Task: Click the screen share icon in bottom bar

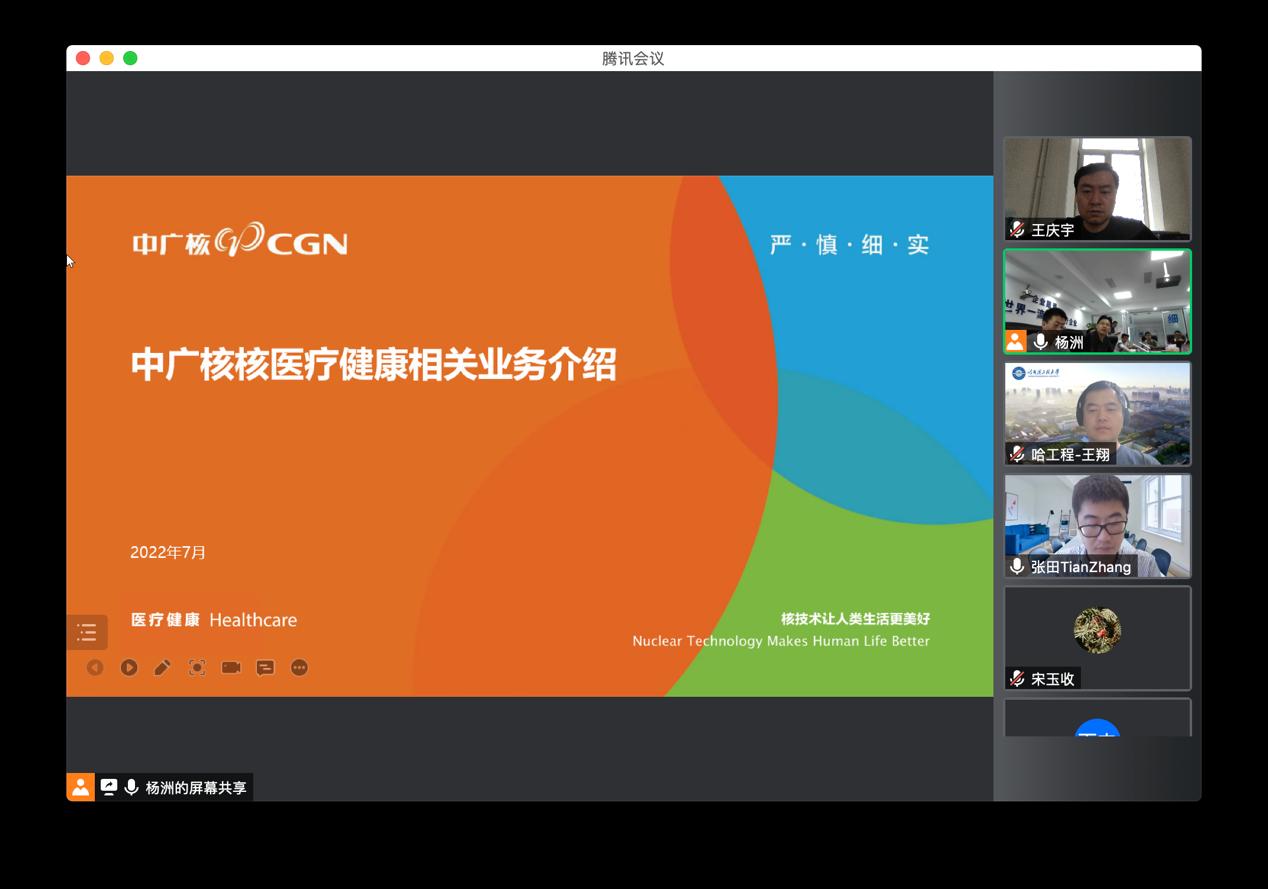Action: click(109, 787)
